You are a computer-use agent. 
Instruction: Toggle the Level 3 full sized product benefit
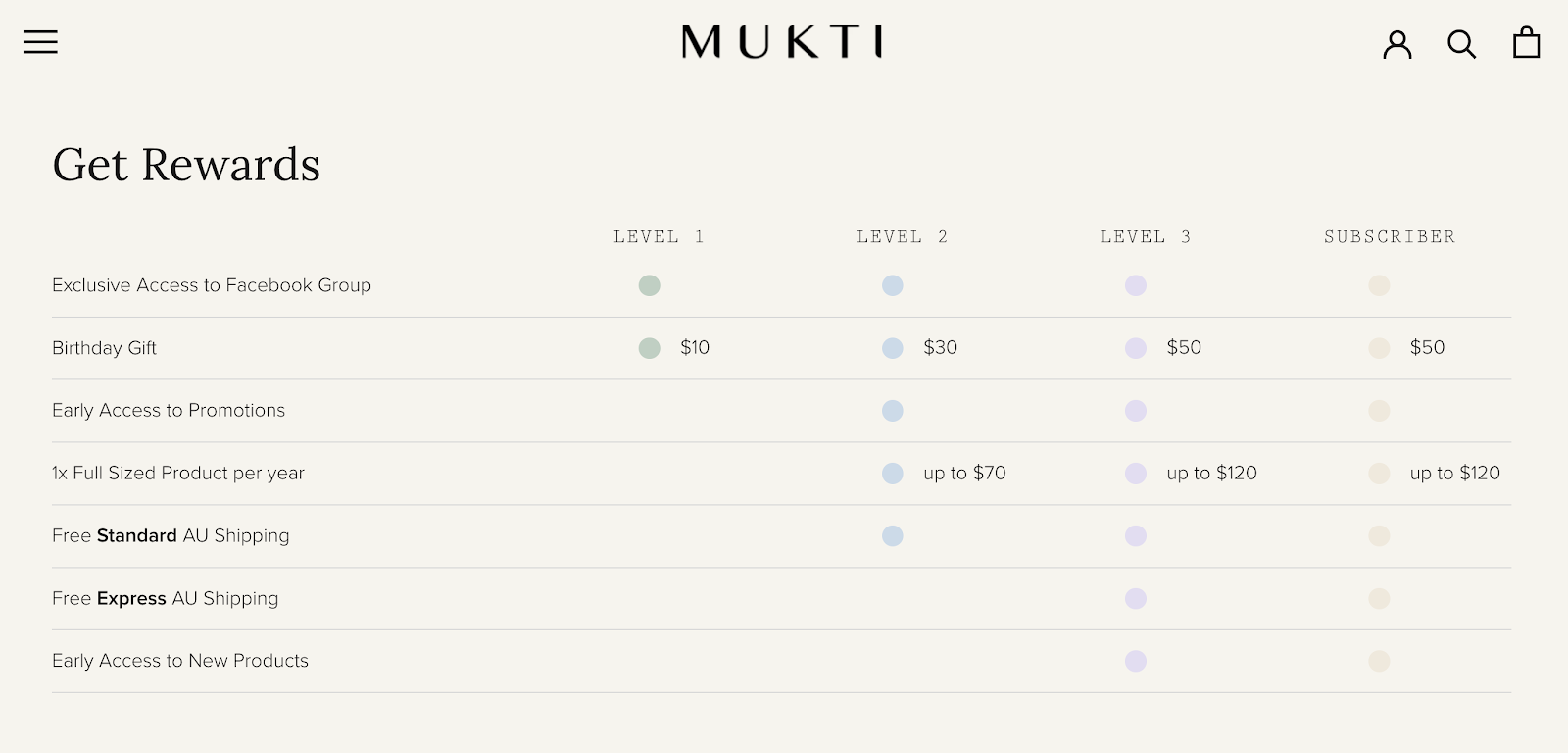pos(1136,474)
